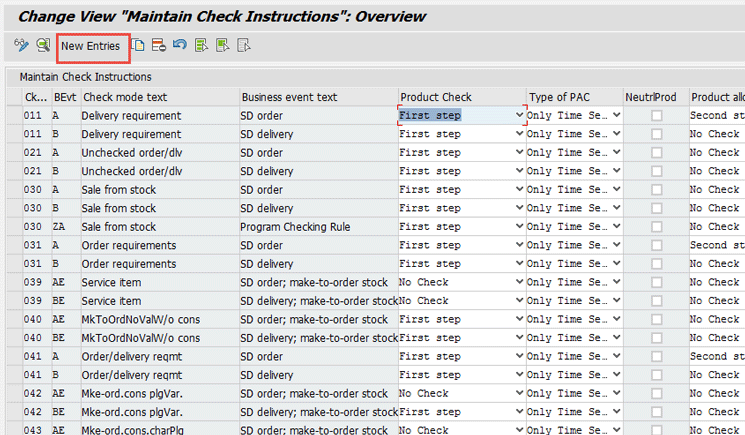This screenshot has height=435, width=745.
Task: Enable NeutrlProd checkbox for Program Checking Rule row
Action: (x=656, y=227)
